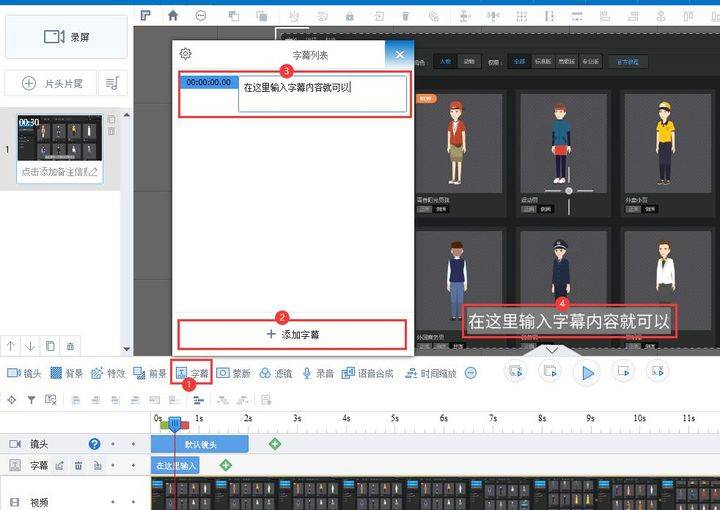
Task: Click the 录音 microphone recording tool
Action: pyautogui.click(x=318, y=373)
